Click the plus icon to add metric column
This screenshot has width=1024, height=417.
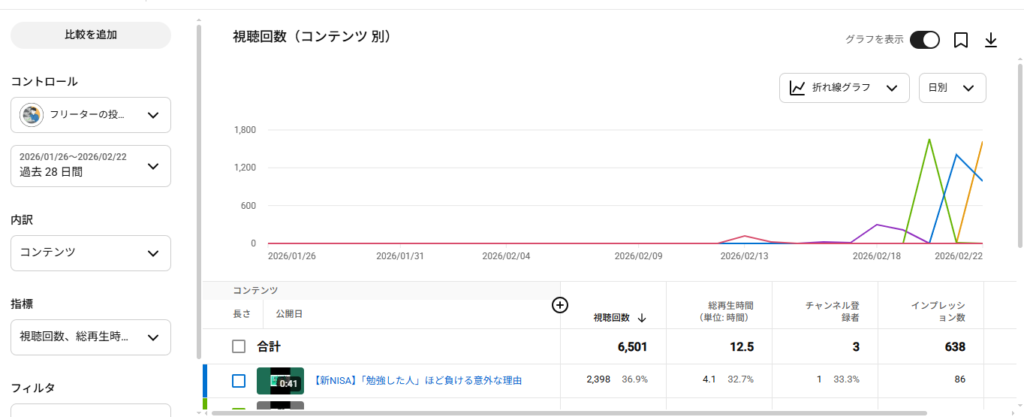tap(560, 305)
